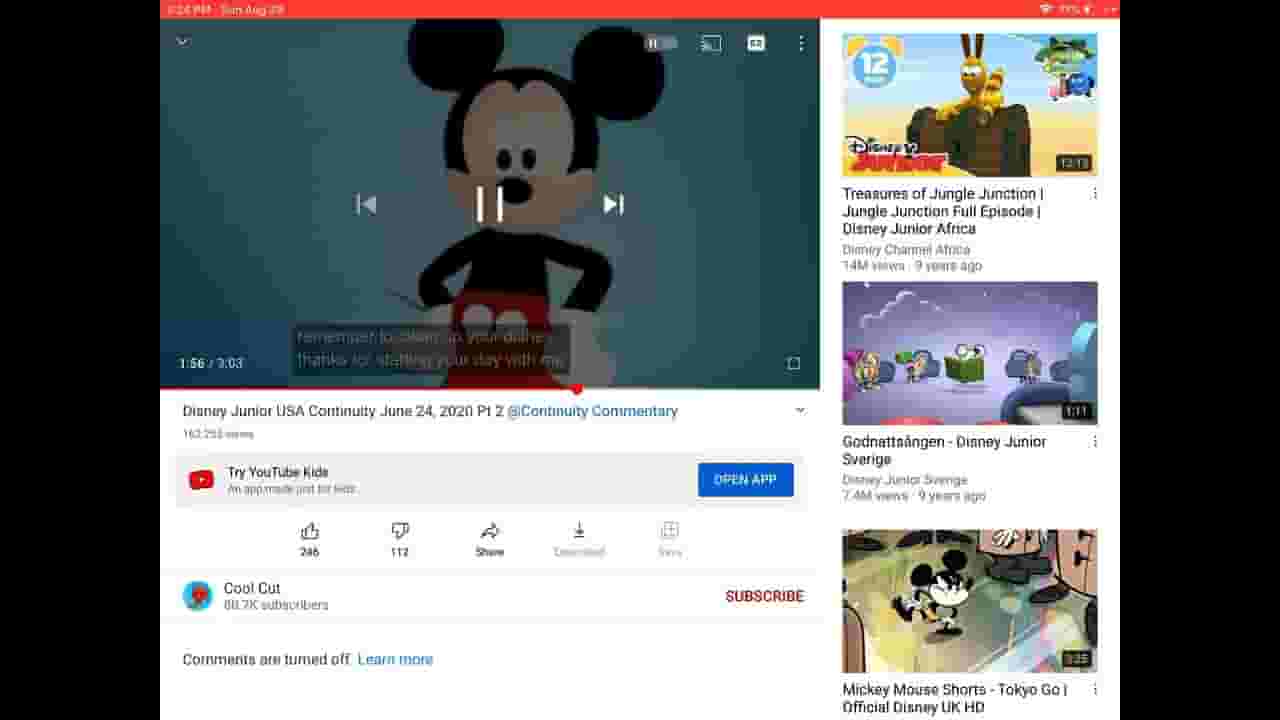
Task: Open the Learn more link about comments
Action: pos(395,659)
